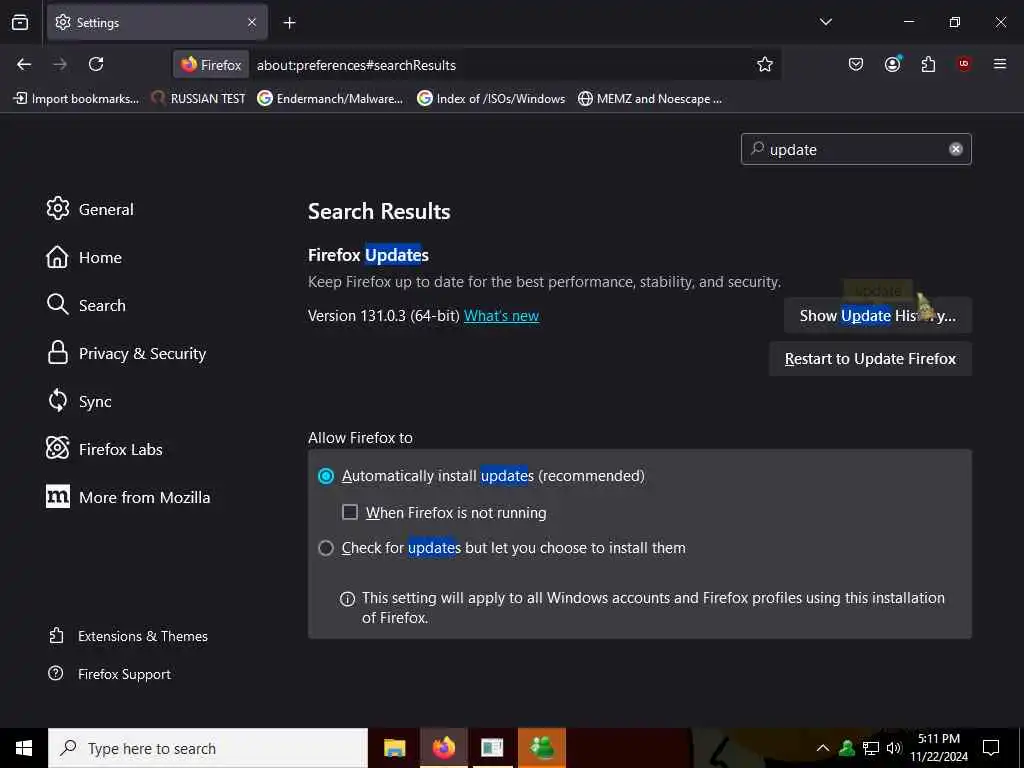
Task: Open the Firefox application menu
Action: point(1000,64)
